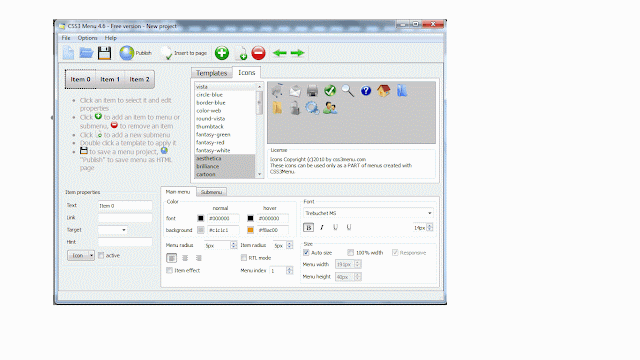Screen dimensions: 640x360
Task: Toggle the underline button beside italic
Action: (x=335, y=228)
